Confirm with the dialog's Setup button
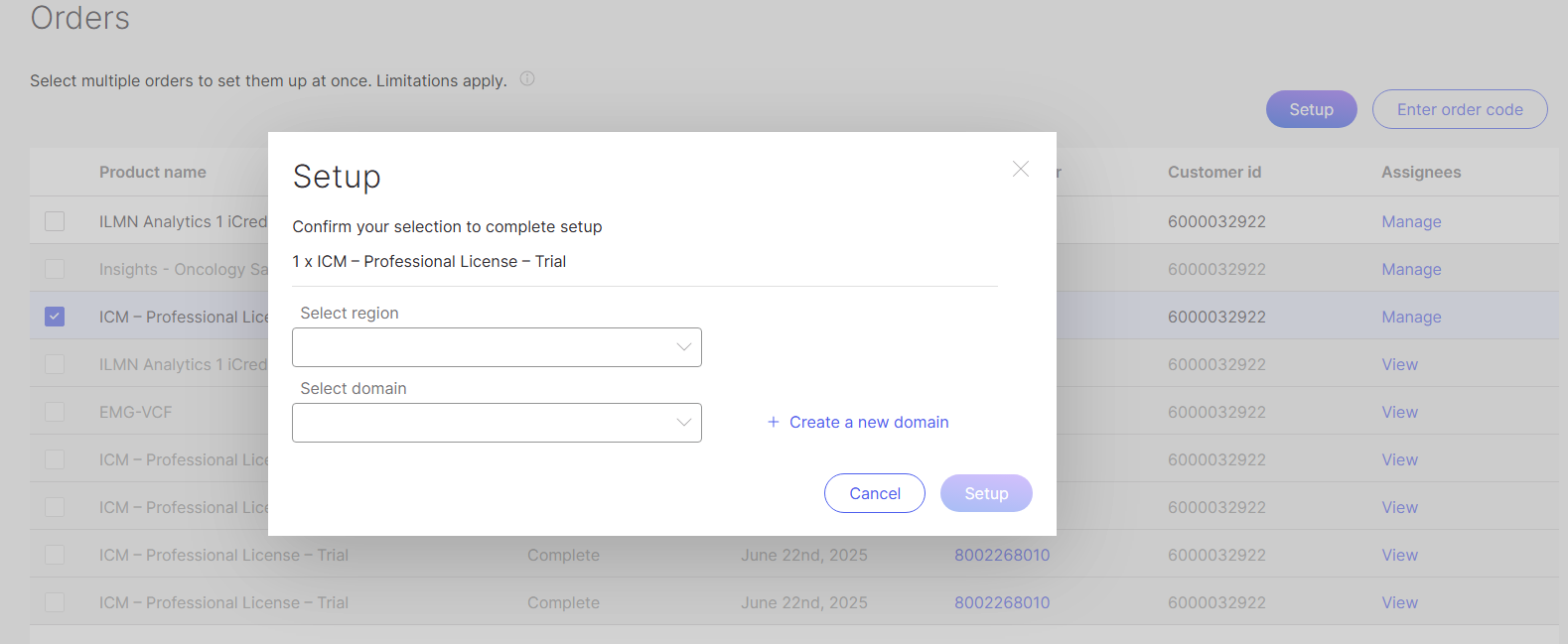This screenshot has width=1568, height=644. pos(985,493)
